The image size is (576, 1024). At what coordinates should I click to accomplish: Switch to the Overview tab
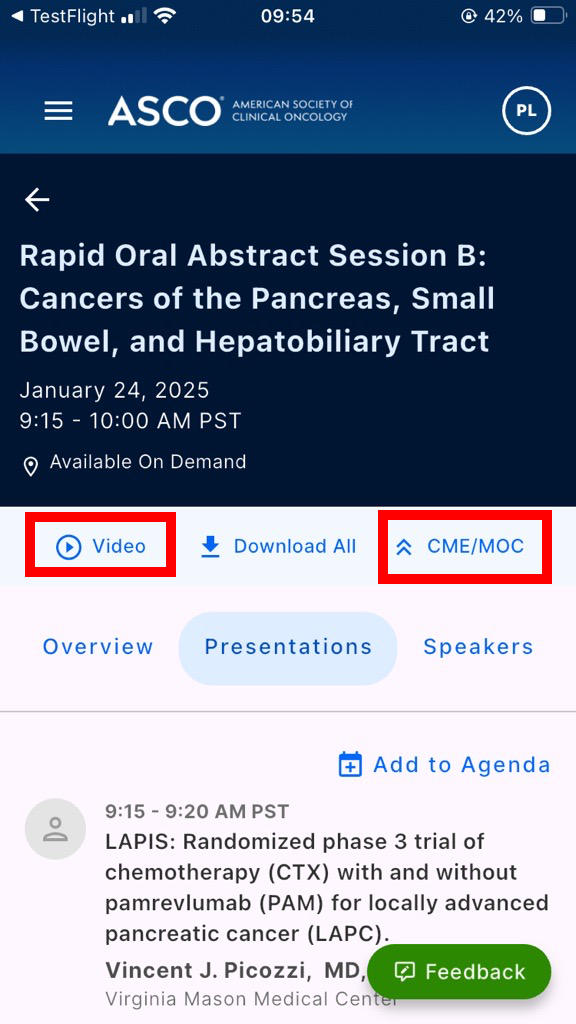tap(97, 647)
